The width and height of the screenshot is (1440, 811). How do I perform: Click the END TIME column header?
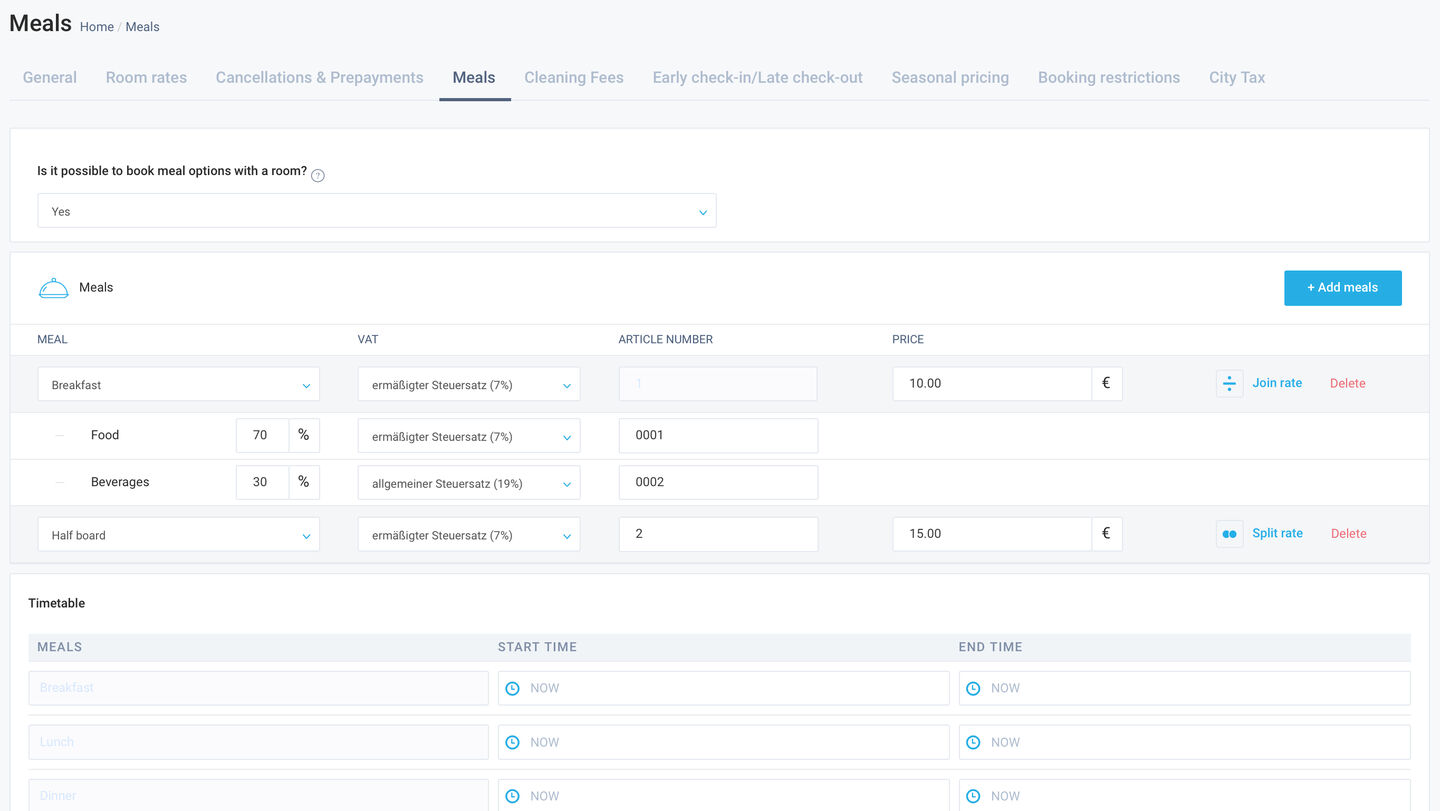[x=991, y=647]
